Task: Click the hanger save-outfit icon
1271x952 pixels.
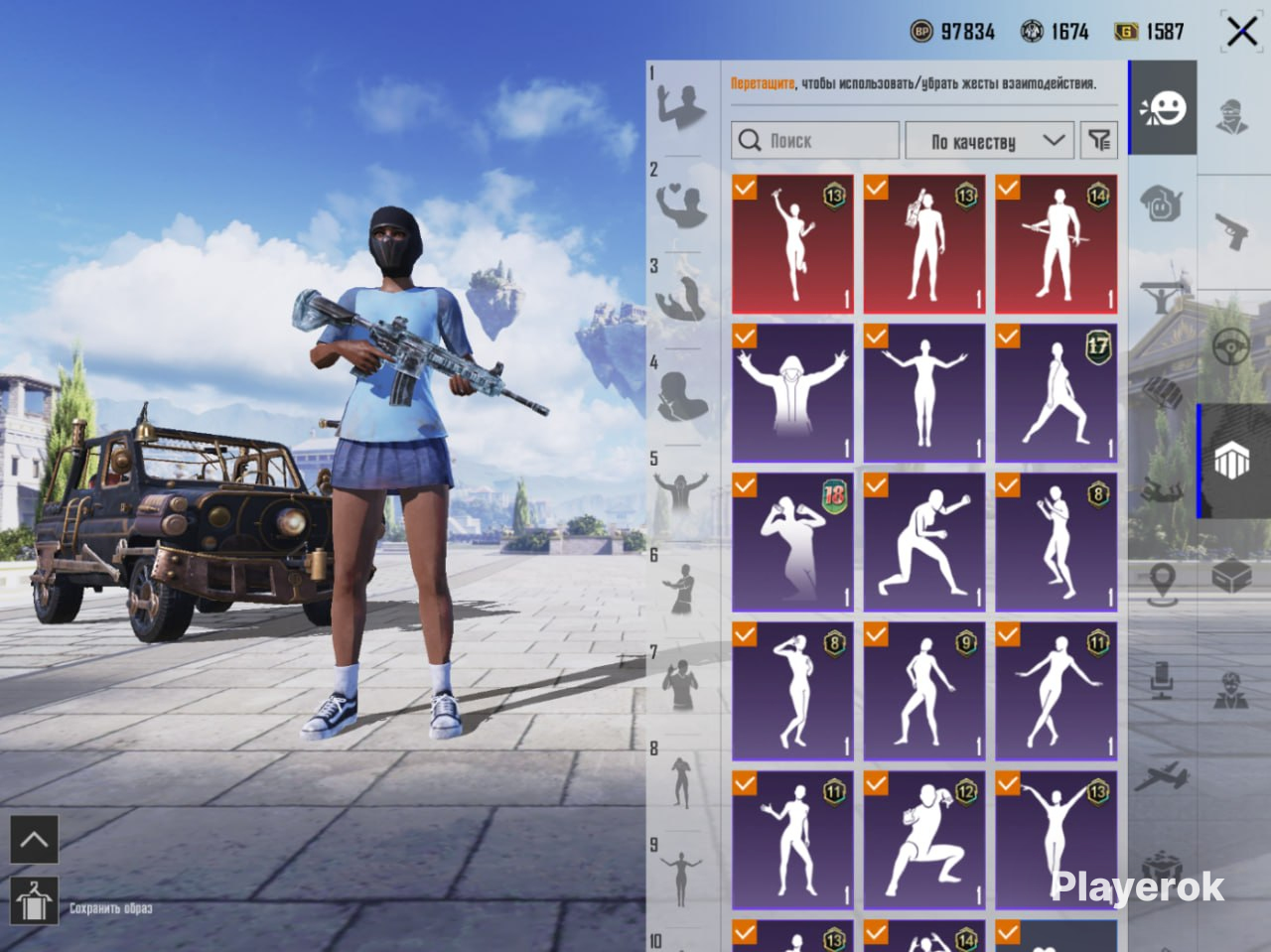Action: click(x=34, y=902)
